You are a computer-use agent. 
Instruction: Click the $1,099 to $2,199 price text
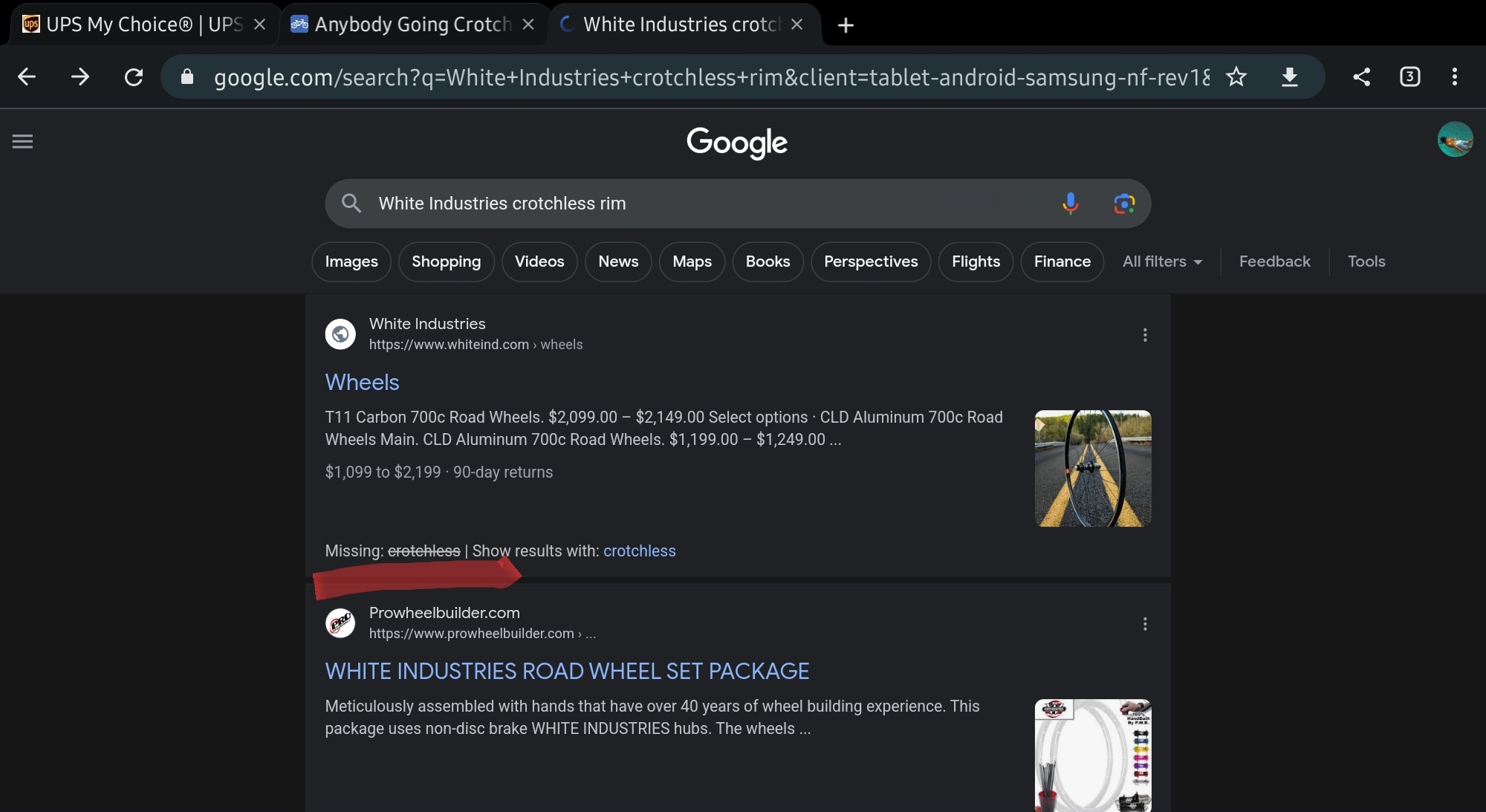[x=383, y=472]
